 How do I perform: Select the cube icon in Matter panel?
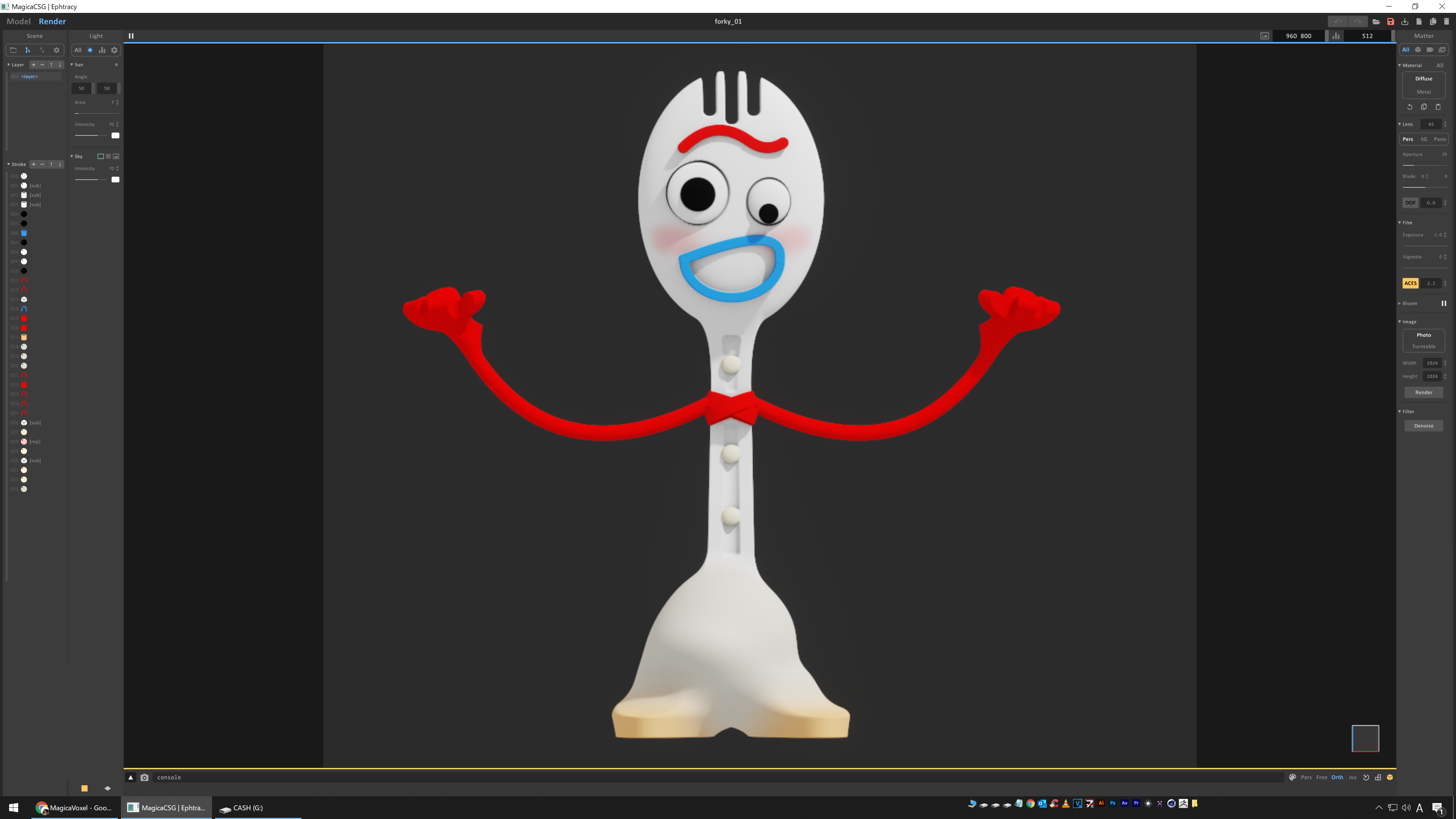point(1418,50)
